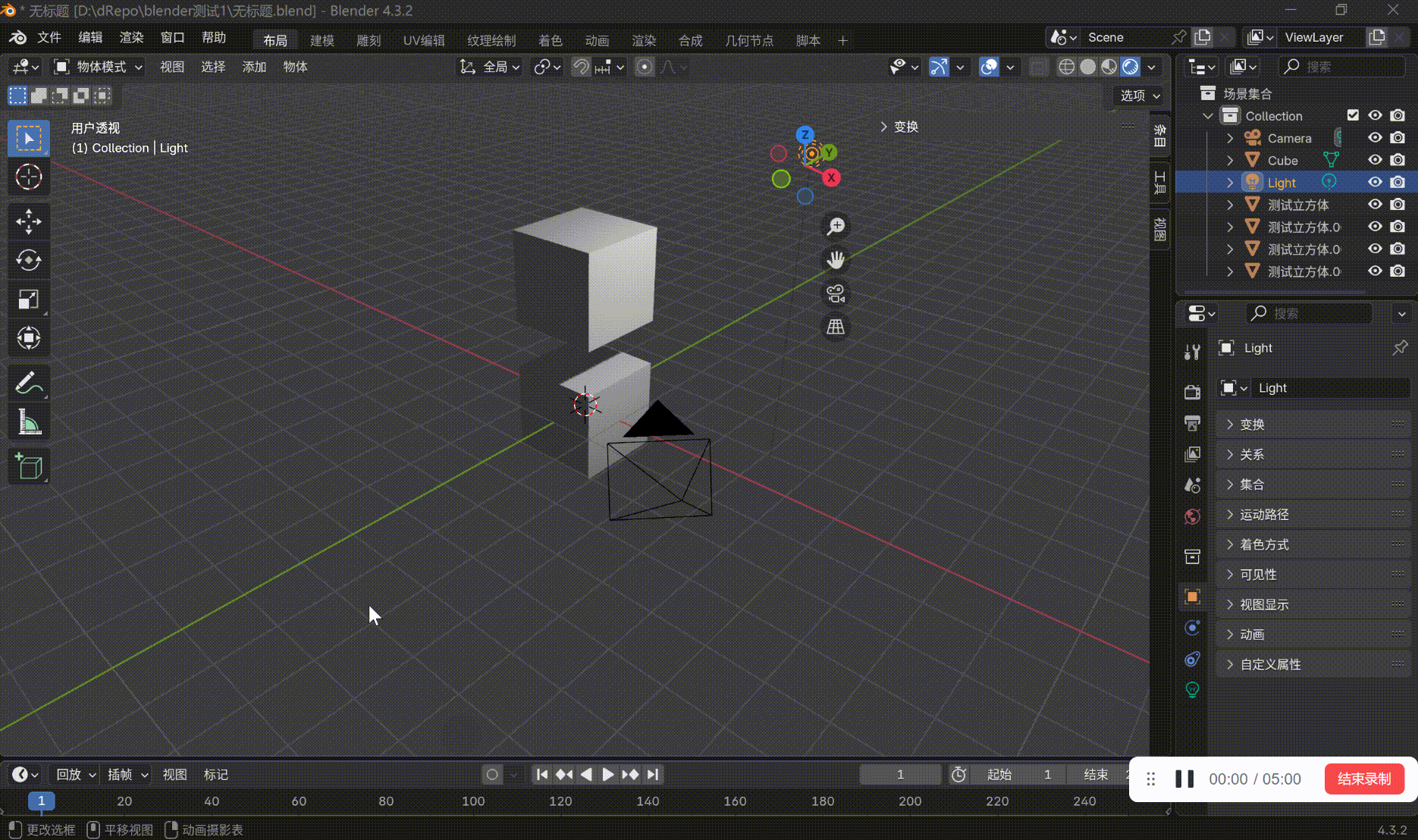Toggle eye on first 测试立方体 row
This screenshot has height=840, width=1418.
(1375, 205)
